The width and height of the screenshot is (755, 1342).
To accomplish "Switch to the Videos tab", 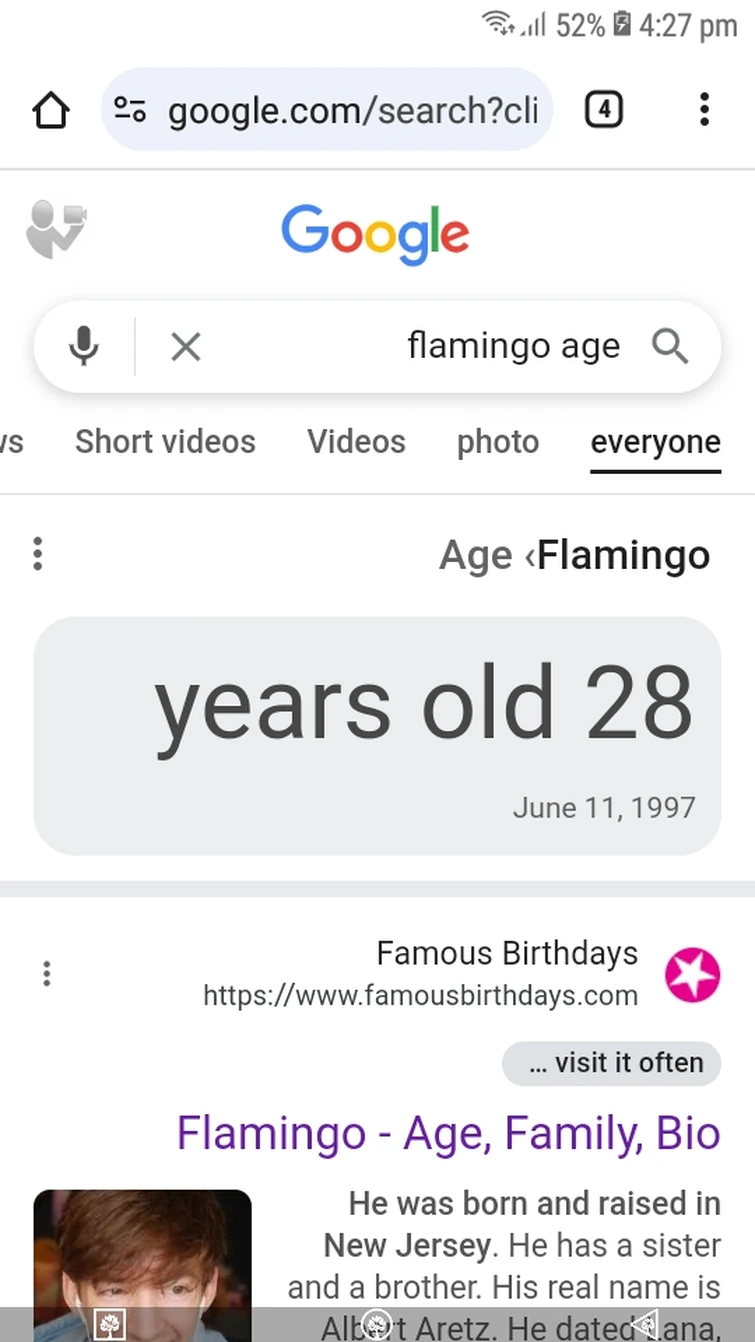I will [x=356, y=441].
